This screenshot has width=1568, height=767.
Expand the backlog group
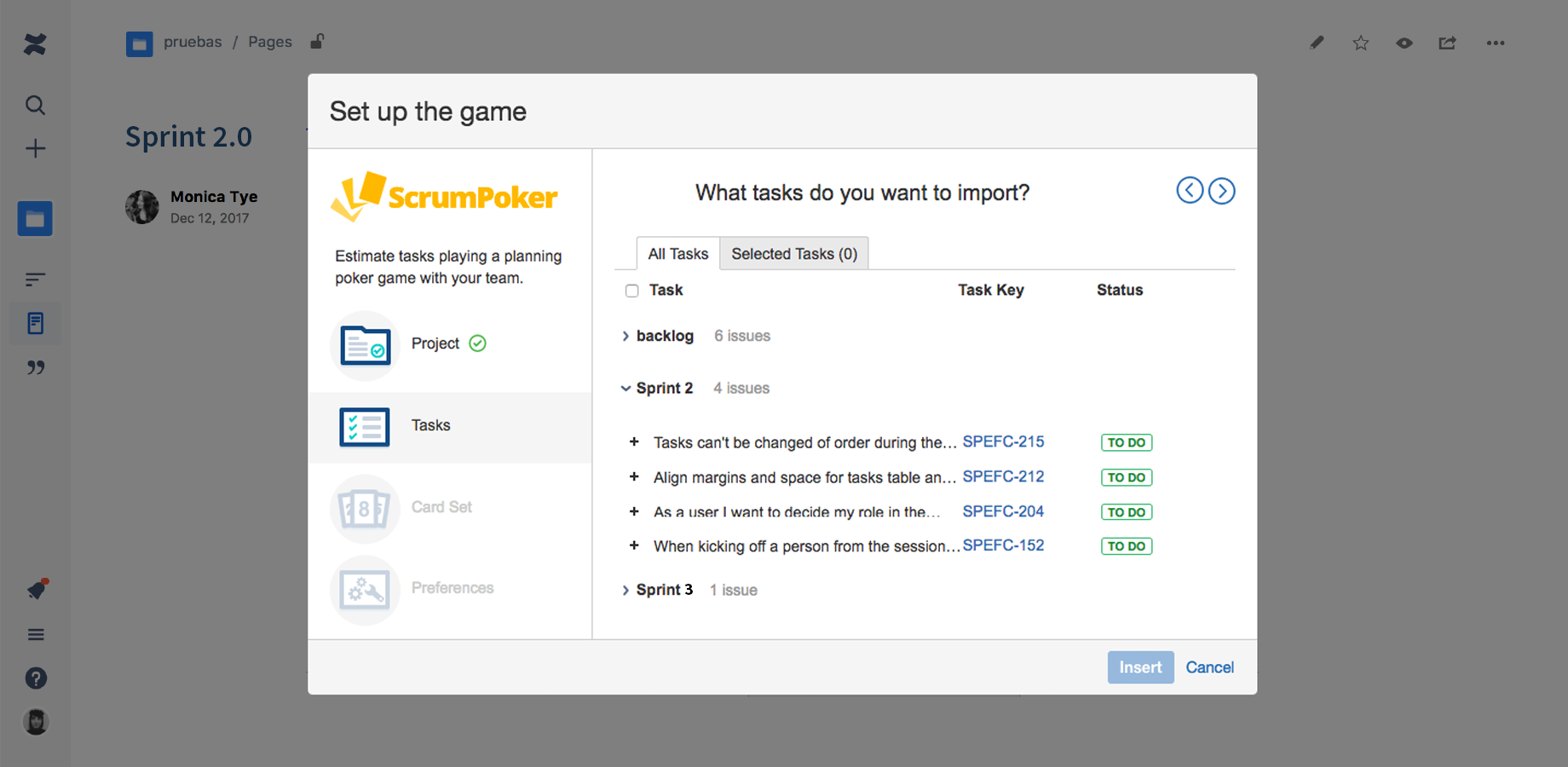625,336
